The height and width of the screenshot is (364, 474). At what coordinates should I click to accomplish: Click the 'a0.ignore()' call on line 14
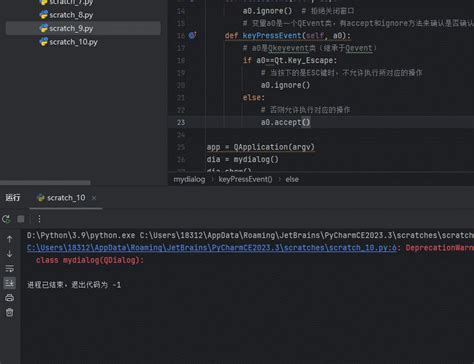point(267,11)
